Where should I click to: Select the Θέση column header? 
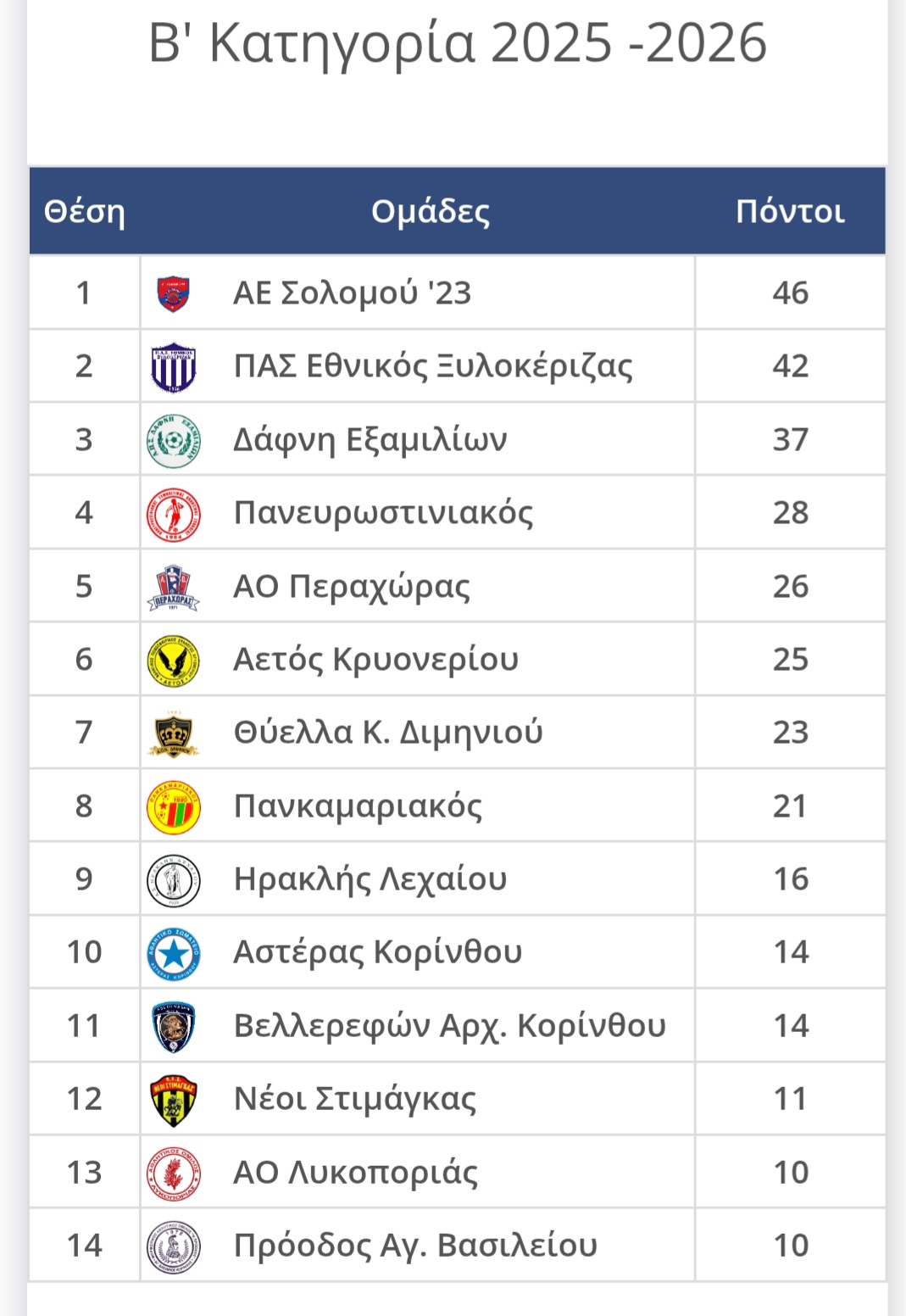pyautogui.click(x=84, y=211)
